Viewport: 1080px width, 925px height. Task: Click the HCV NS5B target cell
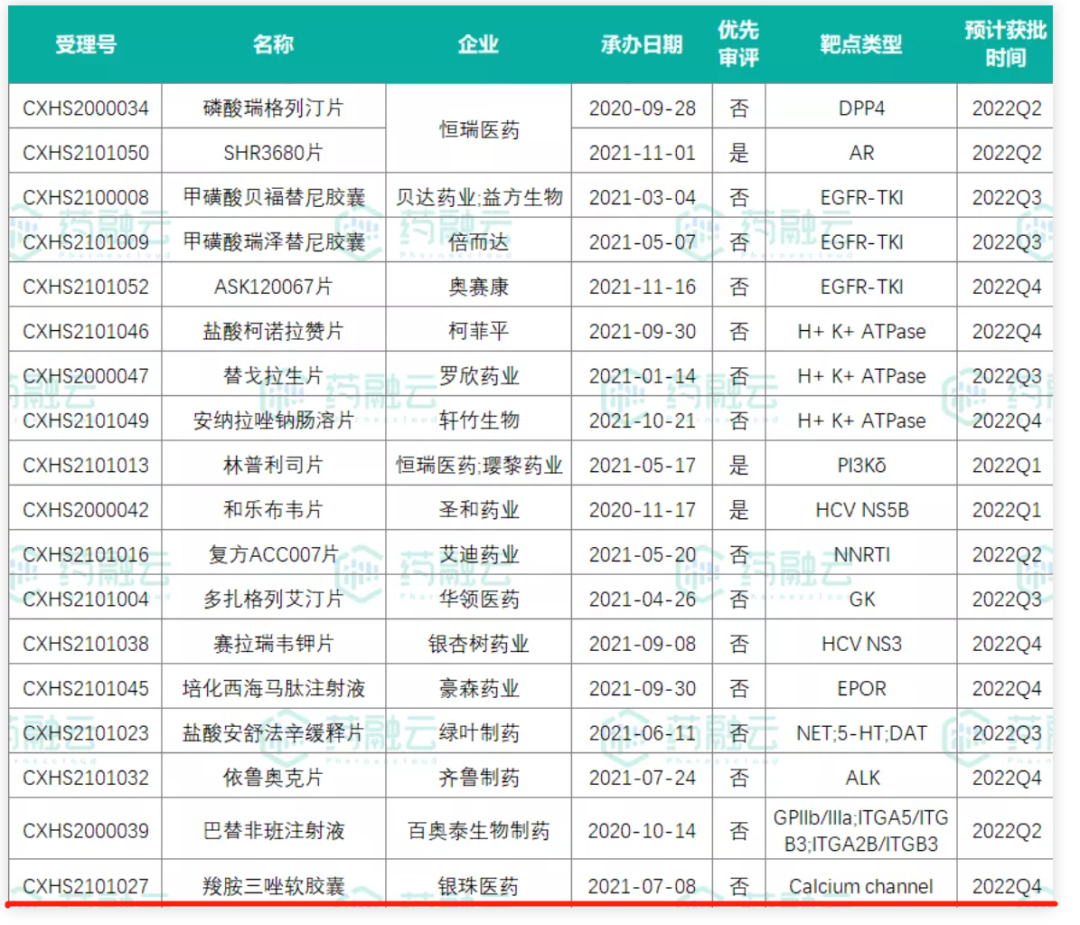click(x=861, y=510)
